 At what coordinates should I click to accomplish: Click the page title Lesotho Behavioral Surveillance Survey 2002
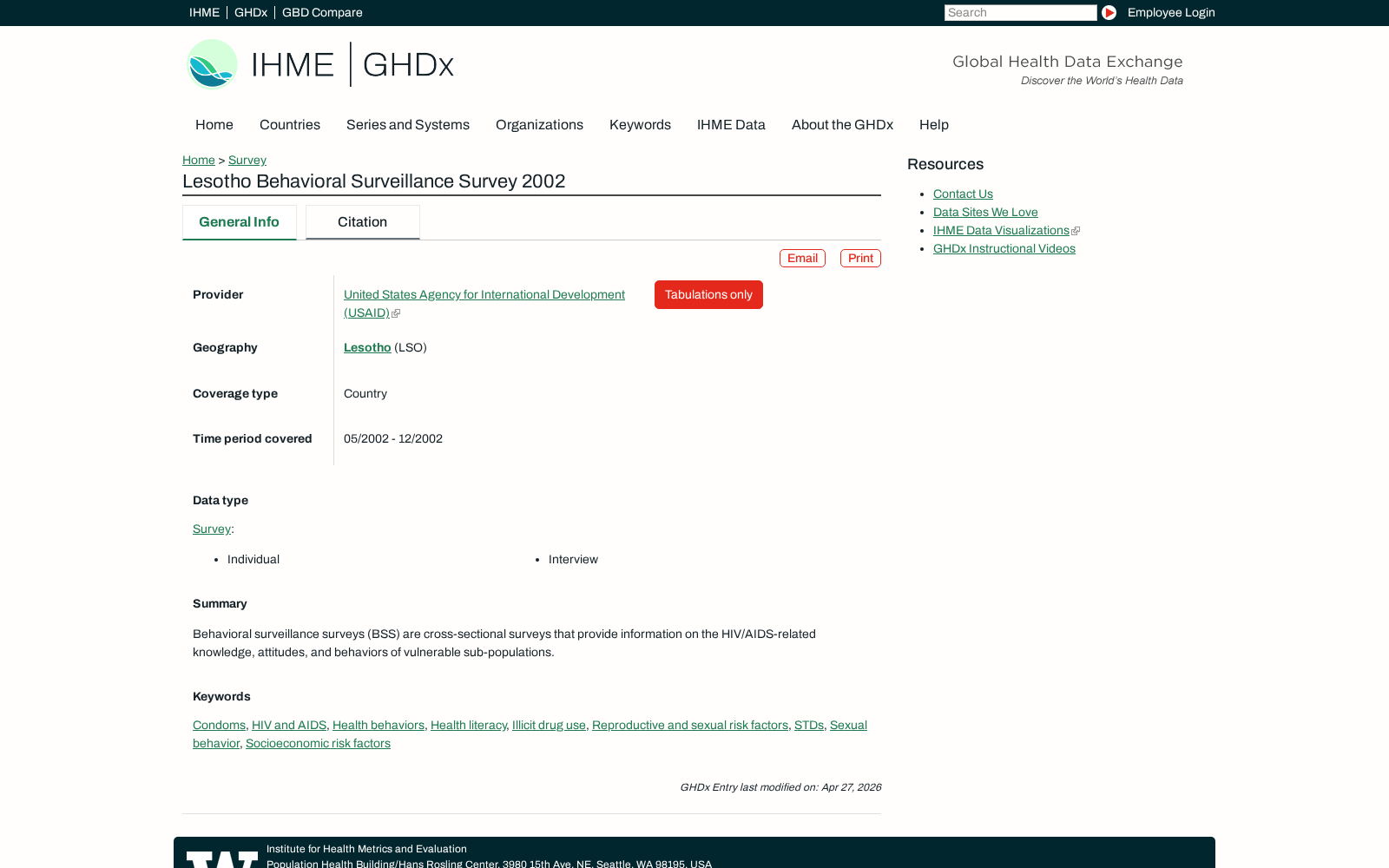coord(373,181)
